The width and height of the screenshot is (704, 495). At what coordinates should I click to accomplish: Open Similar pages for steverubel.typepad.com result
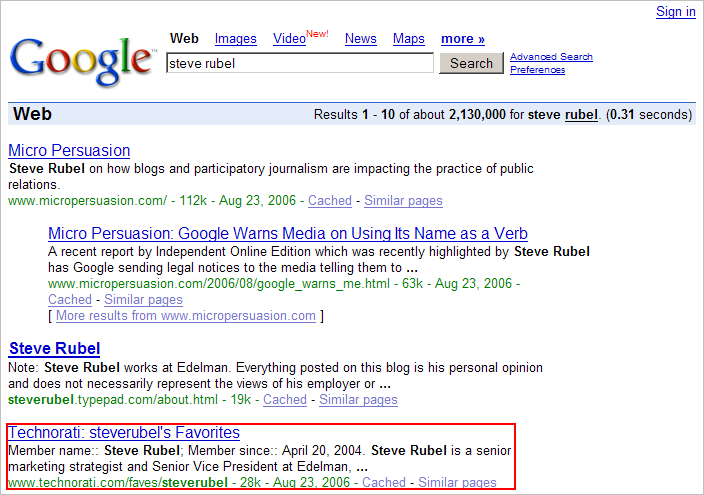click(x=358, y=399)
